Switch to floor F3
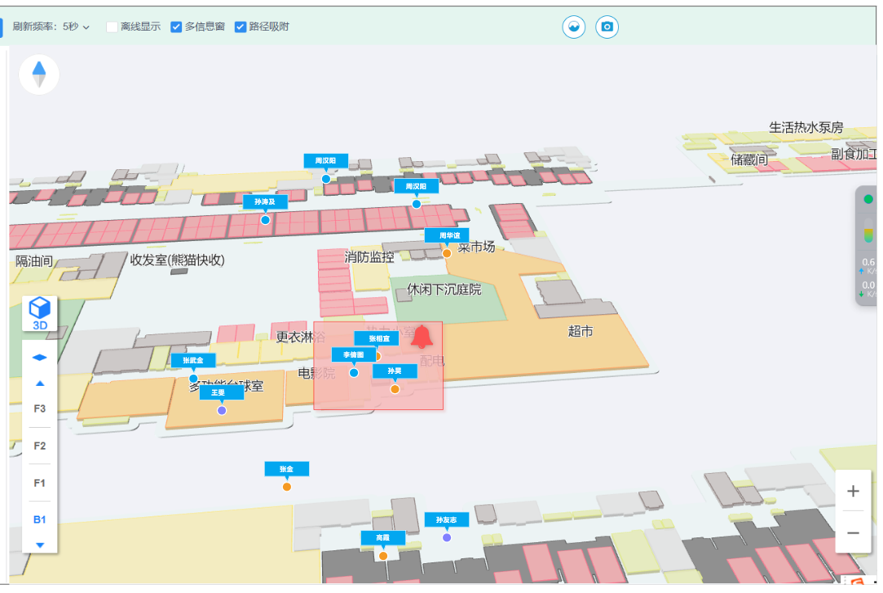The image size is (883, 593). [40, 409]
